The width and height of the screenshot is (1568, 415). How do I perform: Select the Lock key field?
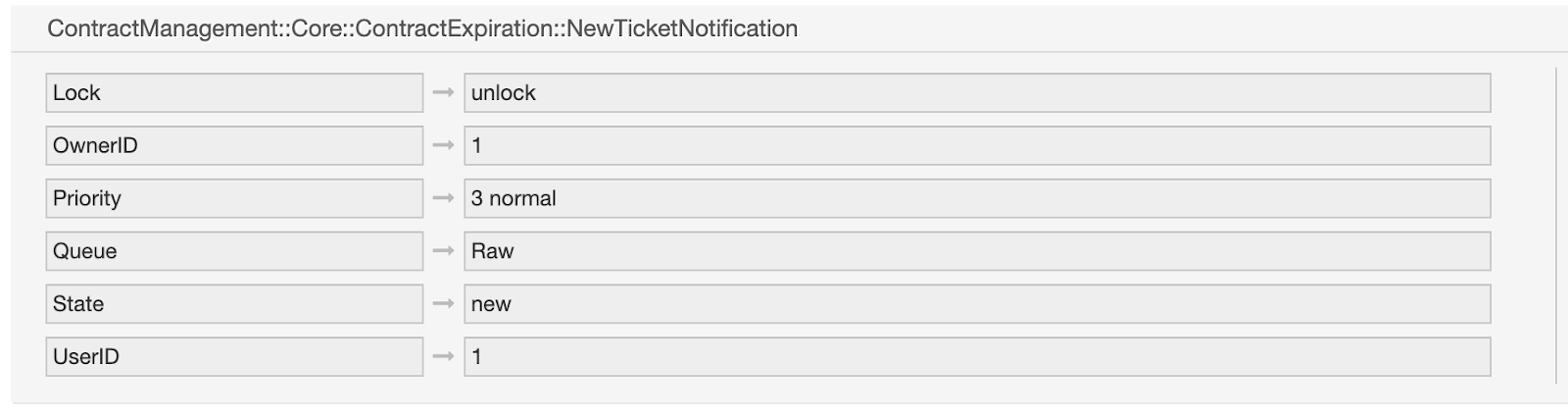click(x=234, y=92)
